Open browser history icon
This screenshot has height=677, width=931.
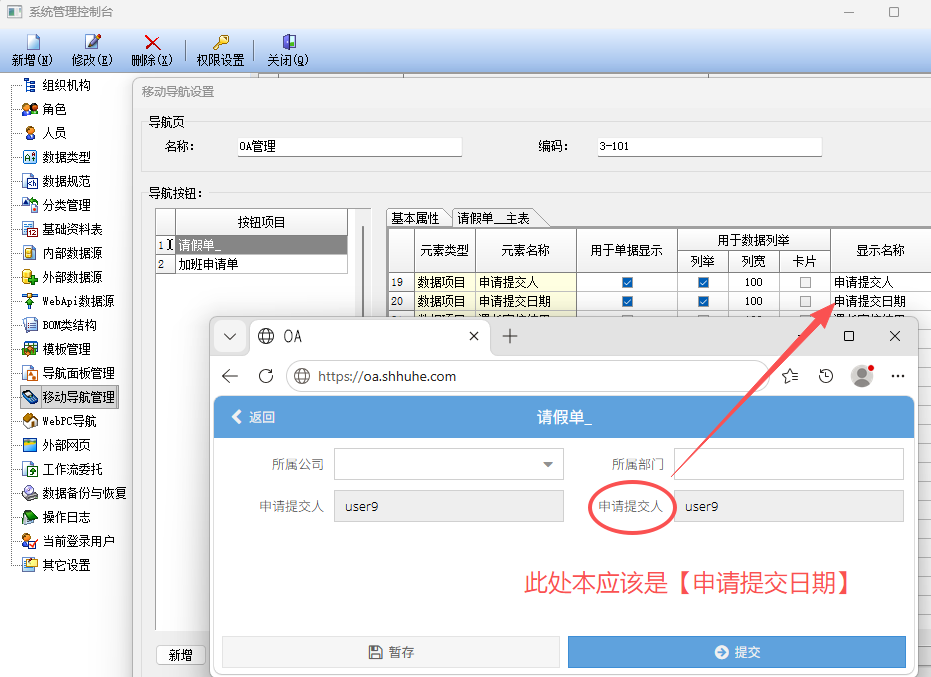(x=826, y=376)
